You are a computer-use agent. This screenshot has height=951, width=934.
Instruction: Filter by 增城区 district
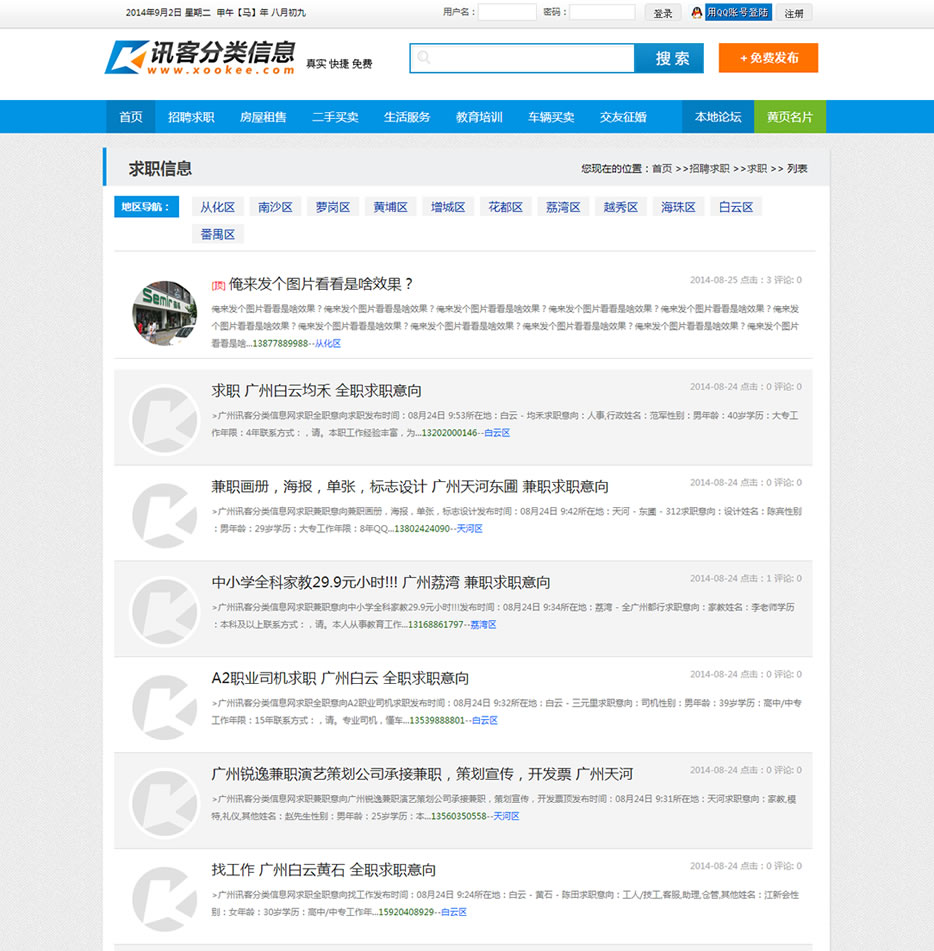pyautogui.click(x=448, y=207)
